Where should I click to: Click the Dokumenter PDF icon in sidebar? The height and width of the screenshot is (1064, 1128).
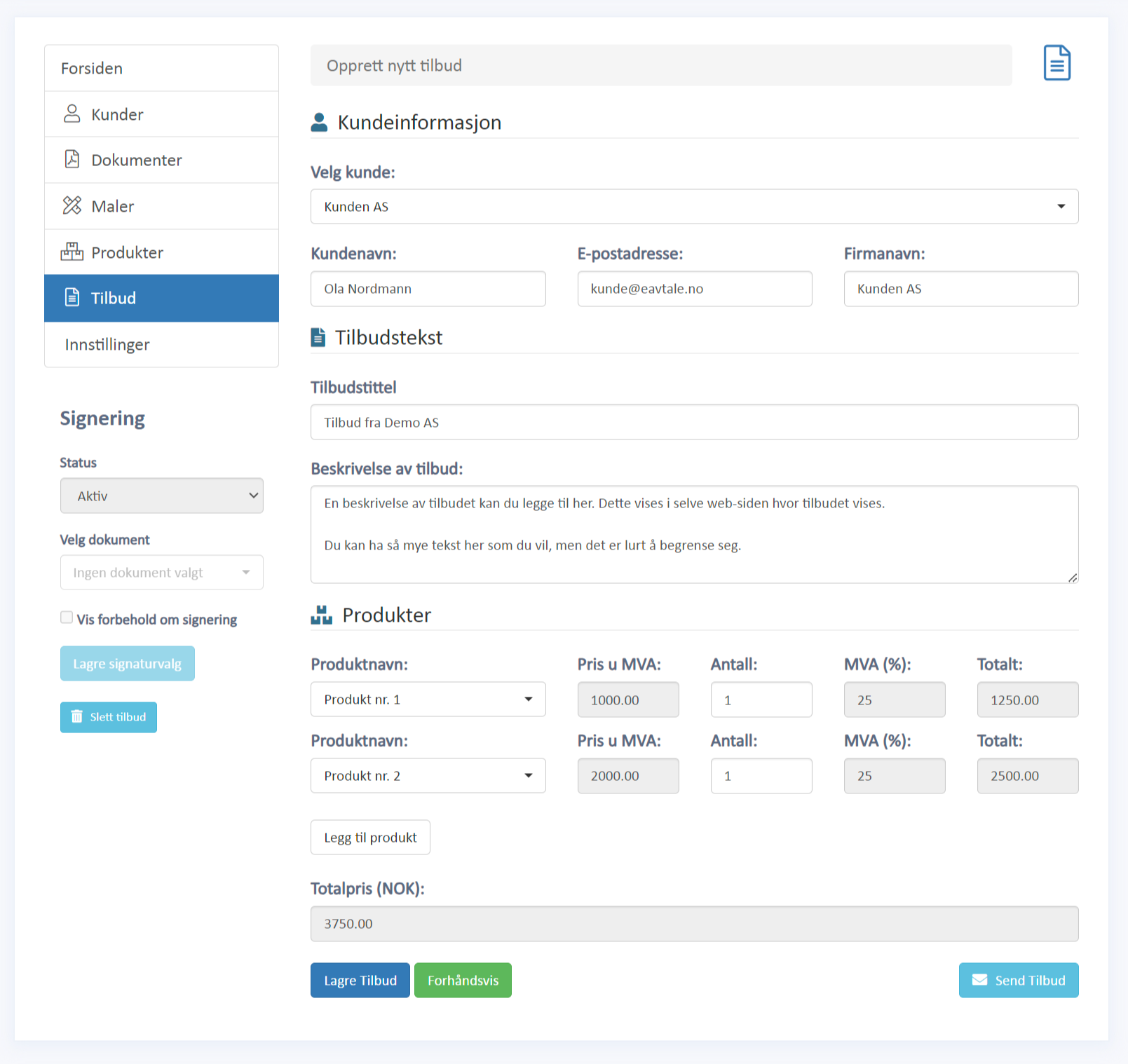[x=72, y=159]
